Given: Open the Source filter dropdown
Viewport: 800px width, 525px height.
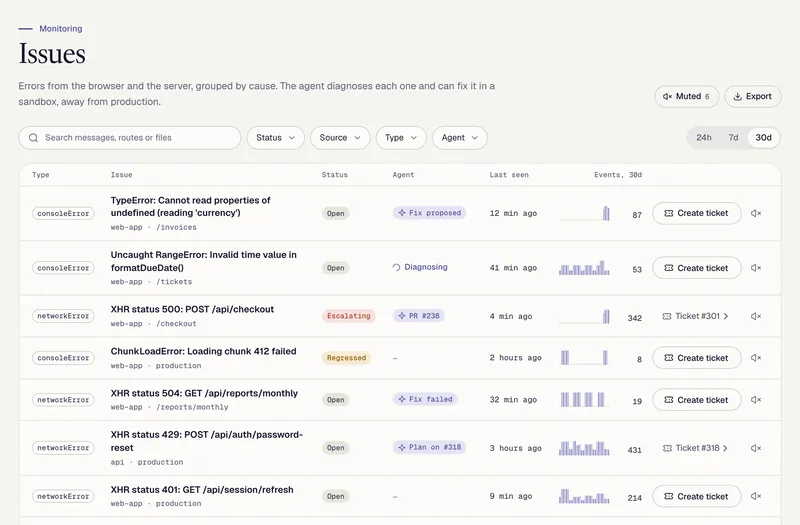Looking at the screenshot, I should coord(340,138).
